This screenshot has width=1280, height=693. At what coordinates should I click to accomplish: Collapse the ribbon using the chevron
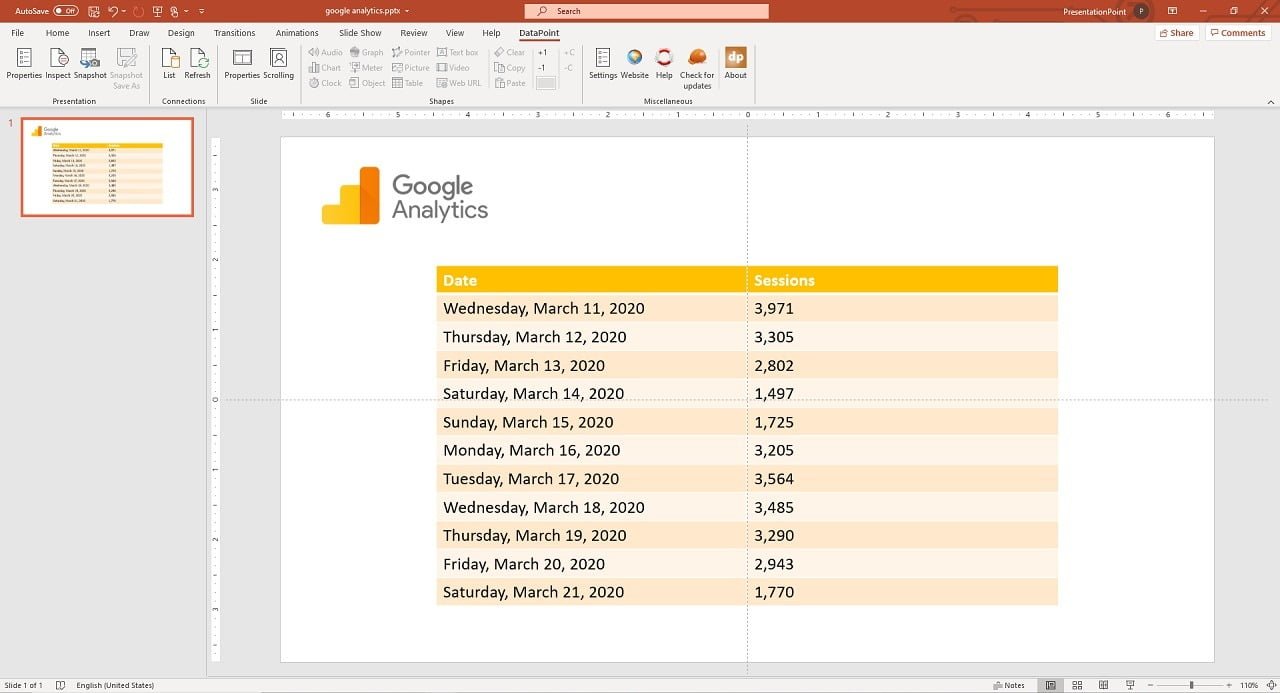(1269, 101)
